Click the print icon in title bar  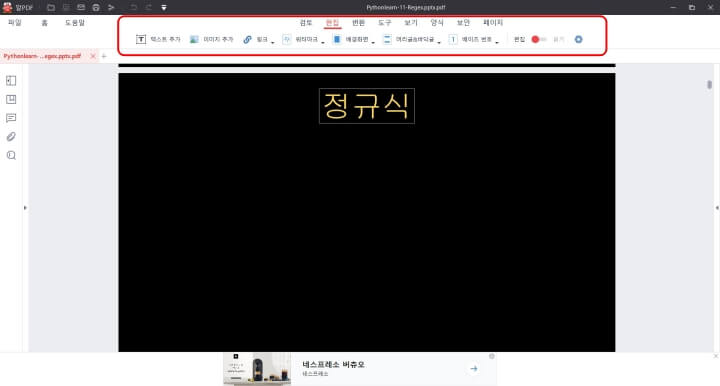[96, 7]
